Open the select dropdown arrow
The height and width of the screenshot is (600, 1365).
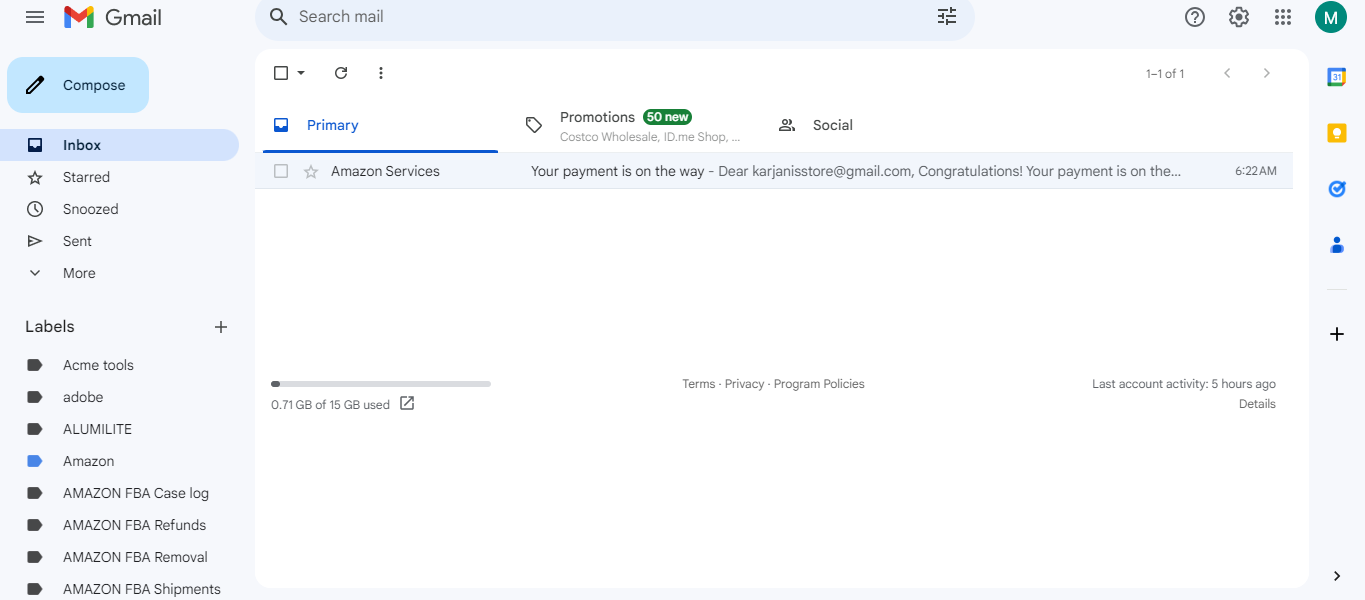[301, 73]
